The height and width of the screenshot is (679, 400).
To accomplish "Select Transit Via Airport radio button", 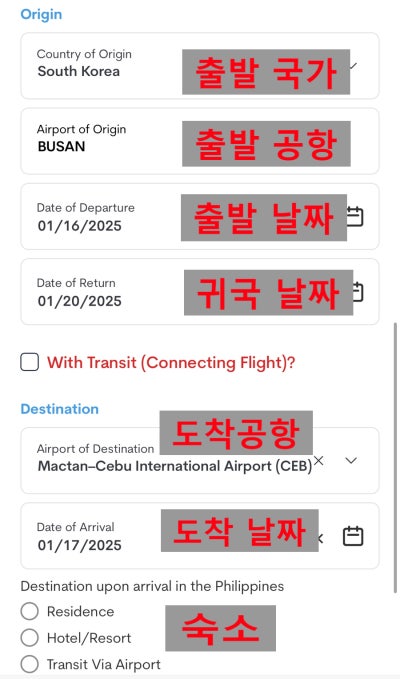I will coord(29,664).
